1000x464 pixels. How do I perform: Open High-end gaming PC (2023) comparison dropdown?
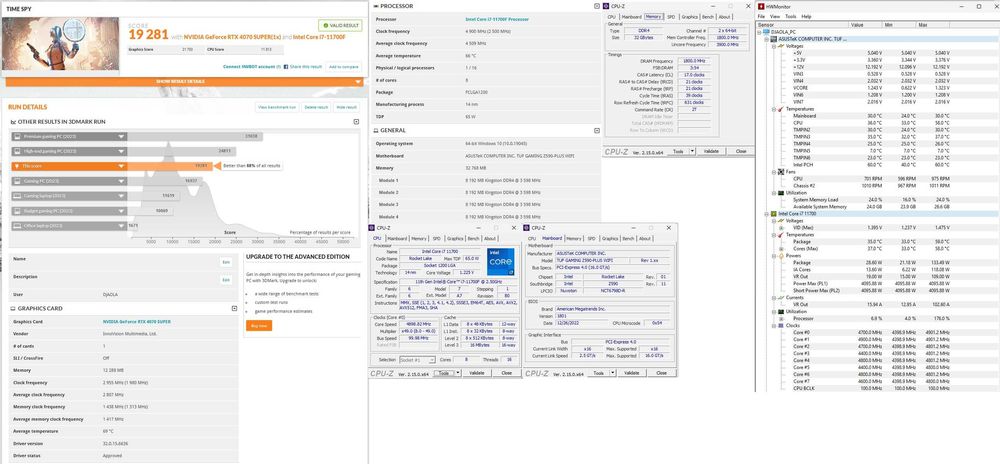pos(121,151)
